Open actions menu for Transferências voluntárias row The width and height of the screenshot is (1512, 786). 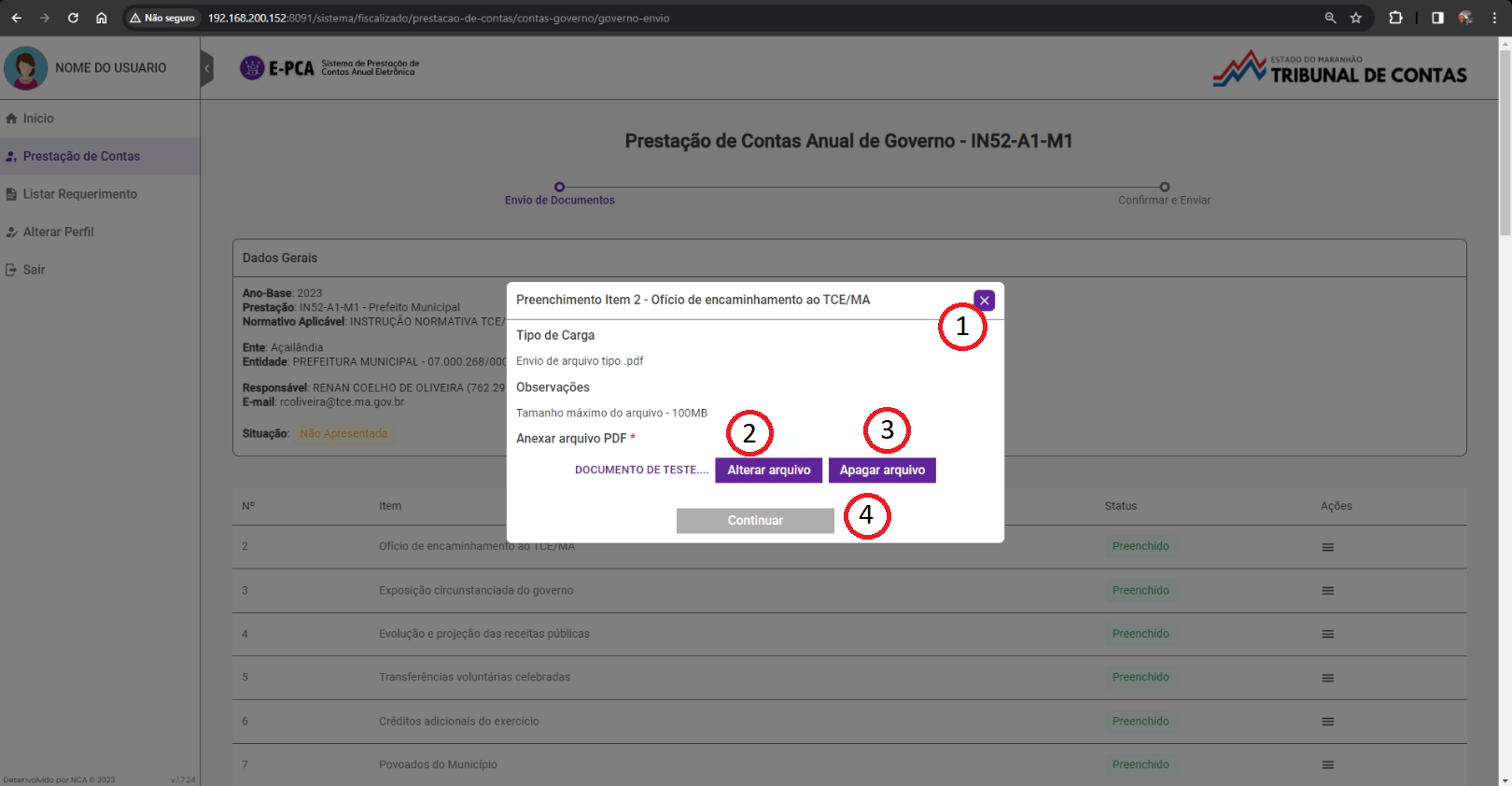(x=1327, y=678)
